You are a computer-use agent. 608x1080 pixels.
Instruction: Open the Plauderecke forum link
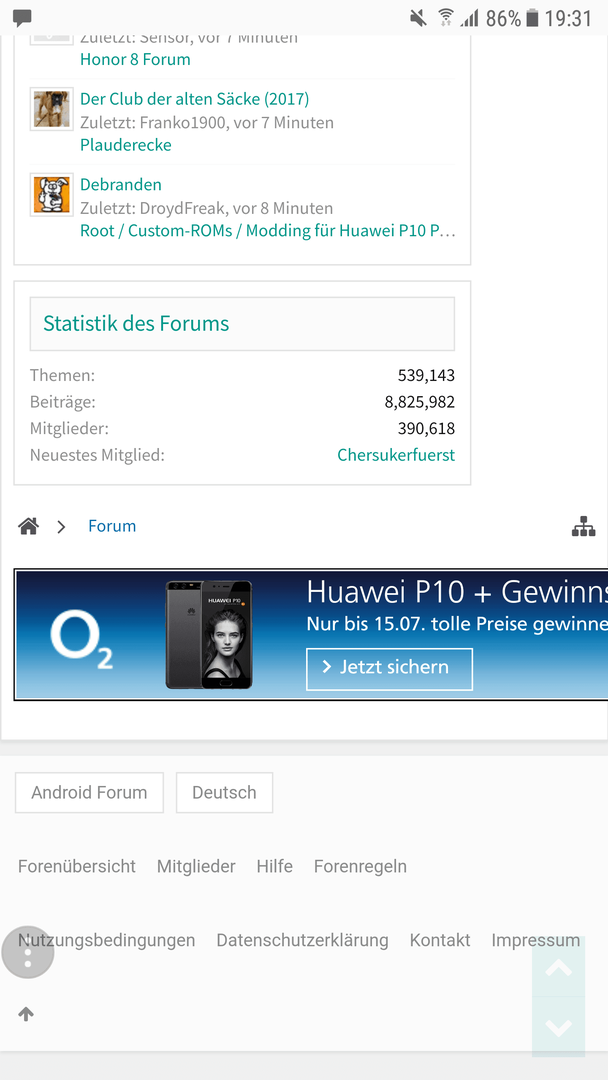[x=126, y=145]
